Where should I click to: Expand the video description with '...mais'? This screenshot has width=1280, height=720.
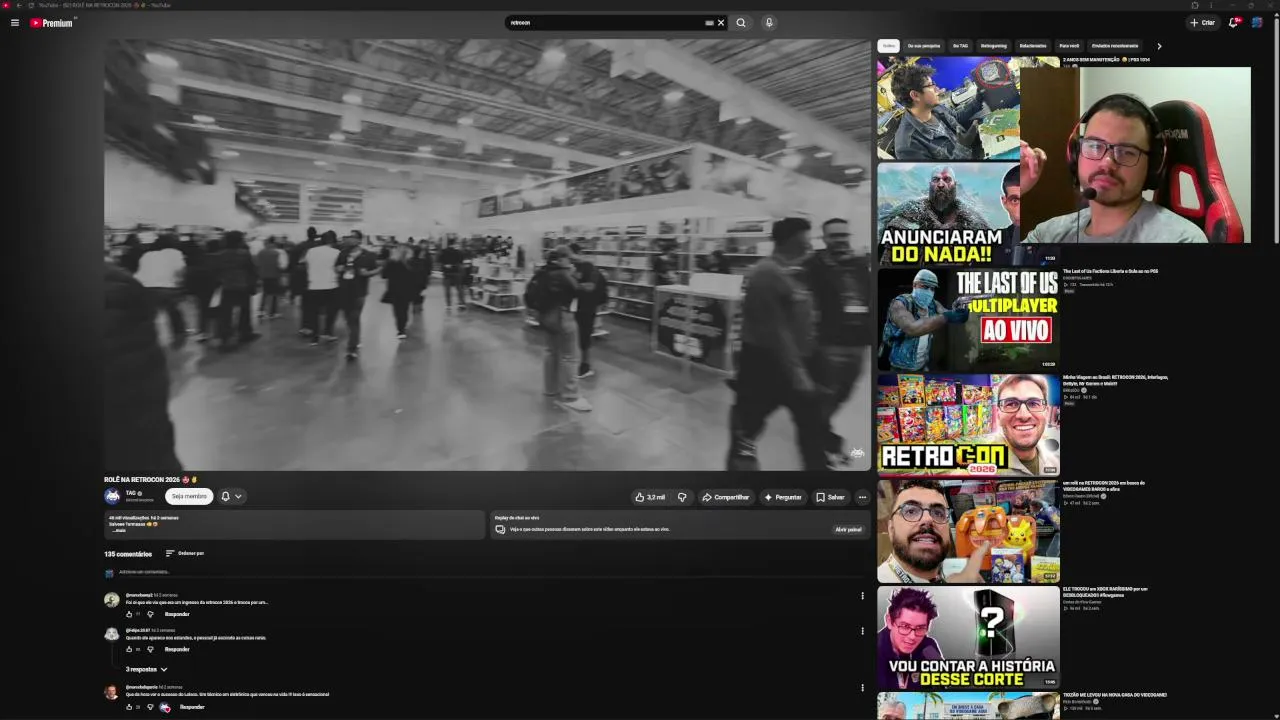tap(119, 531)
